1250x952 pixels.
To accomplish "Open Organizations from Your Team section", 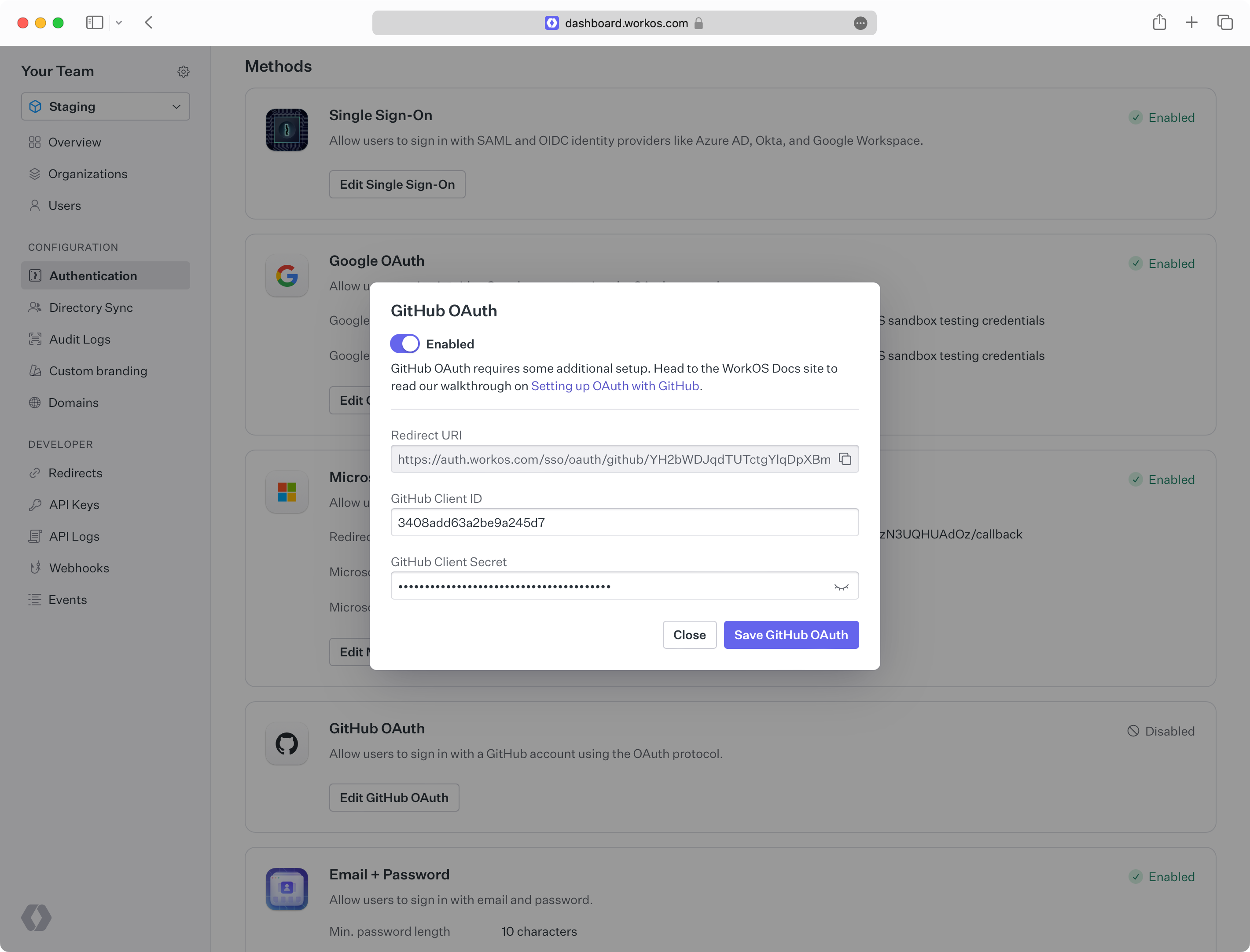I will coord(88,174).
